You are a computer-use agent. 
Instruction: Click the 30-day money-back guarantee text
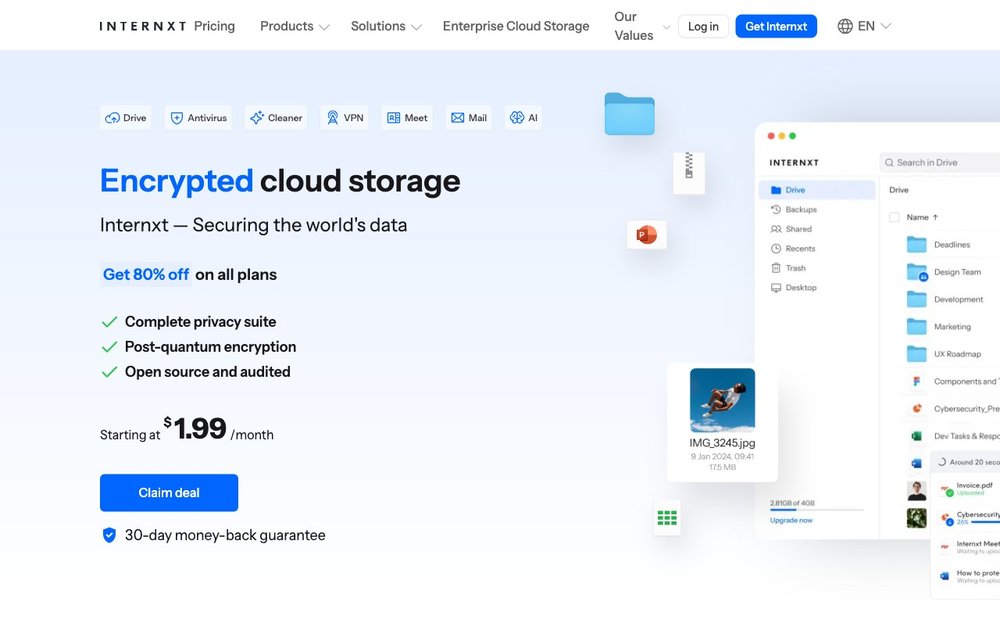point(225,535)
